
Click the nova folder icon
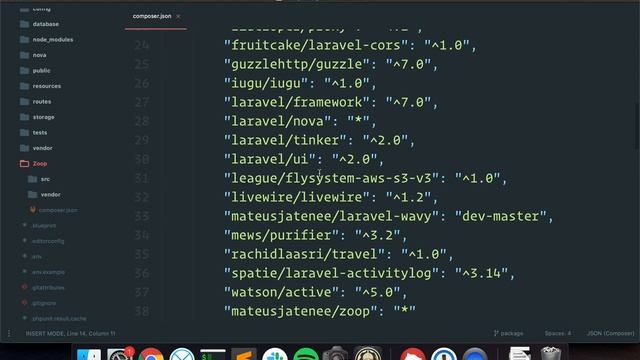tap(24, 55)
